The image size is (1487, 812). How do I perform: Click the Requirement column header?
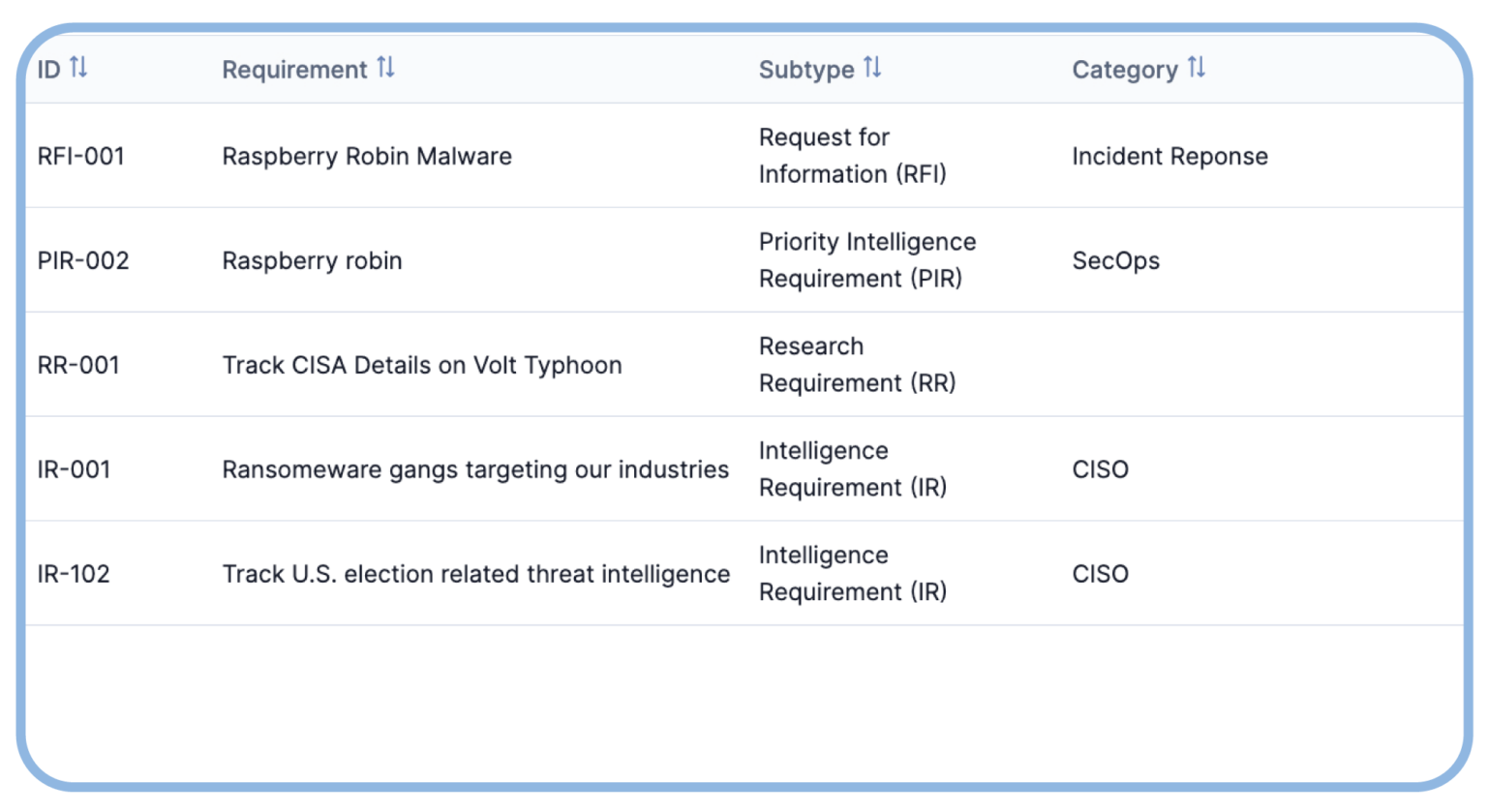pyautogui.click(x=295, y=70)
